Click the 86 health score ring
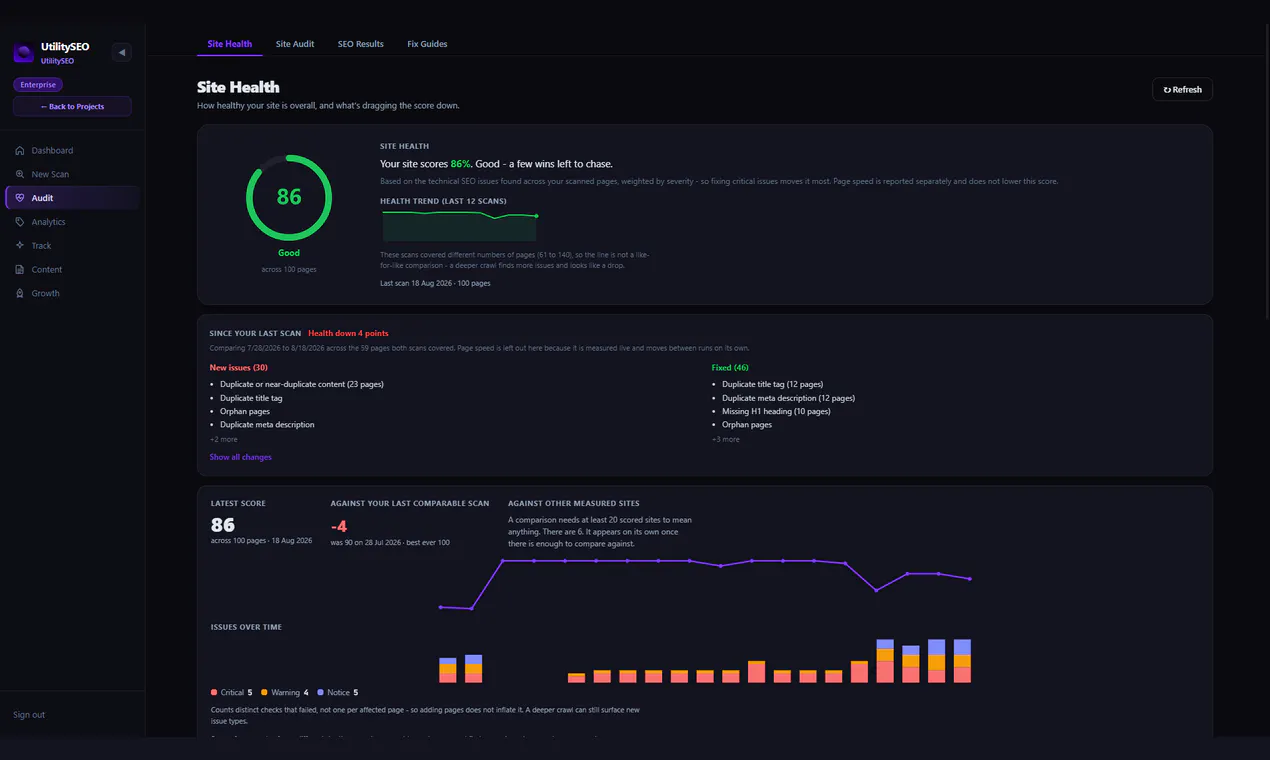The image size is (1270, 760). (x=289, y=197)
